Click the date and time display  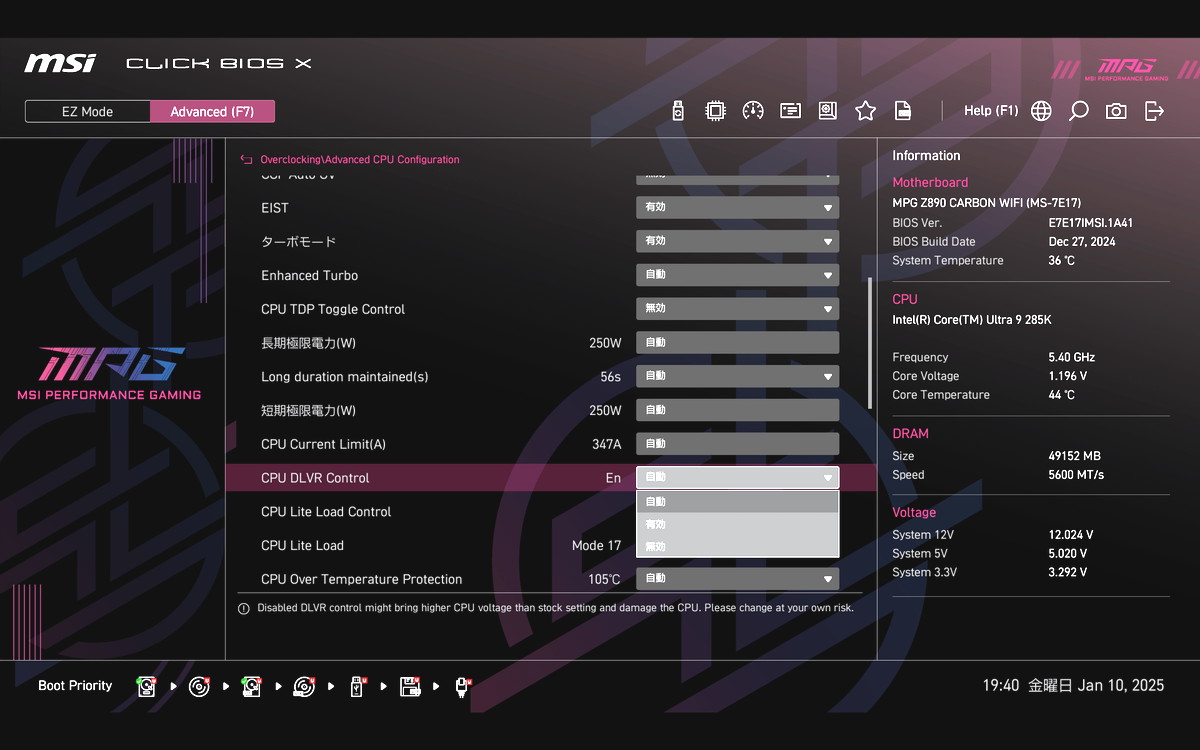[1073, 686]
